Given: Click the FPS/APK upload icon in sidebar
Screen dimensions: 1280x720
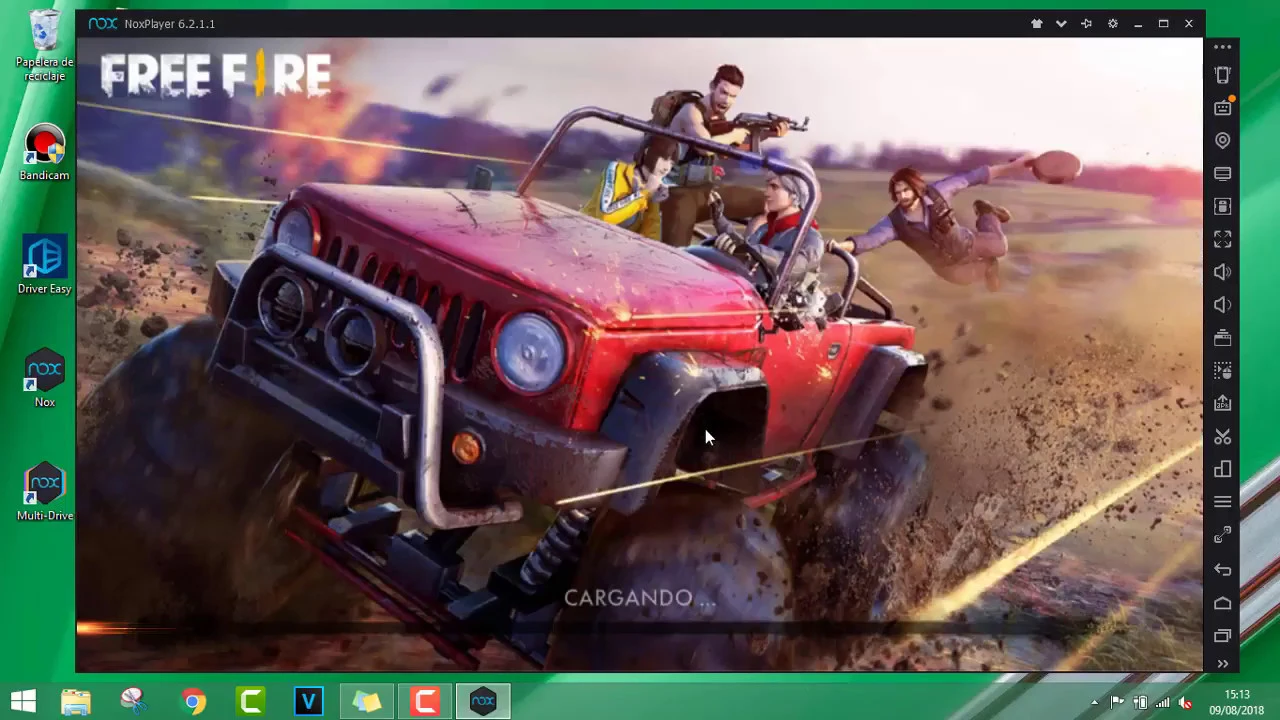Looking at the screenshot, I should (1222, 404).
